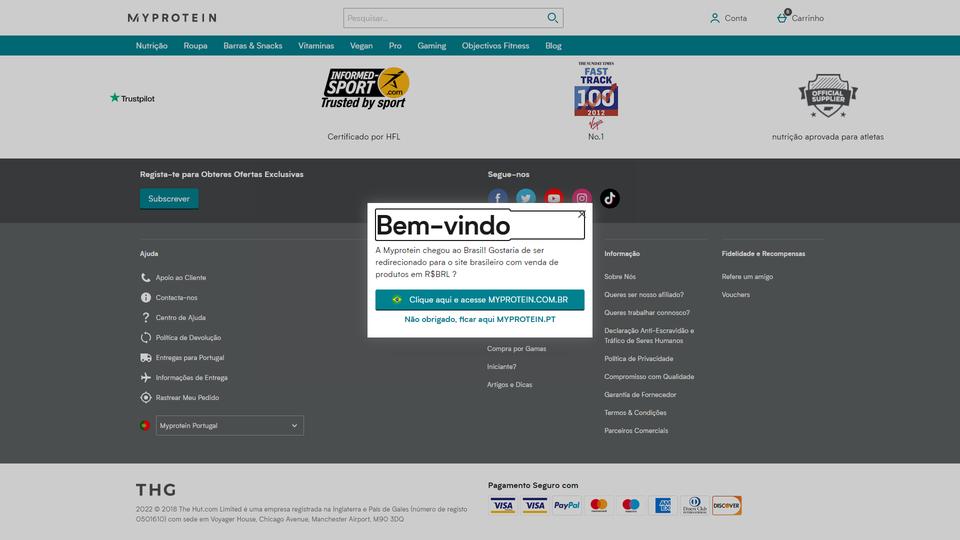Screen dimensions: 960x540
Task: Click the Discover payment icon
Action: [727, 506]
